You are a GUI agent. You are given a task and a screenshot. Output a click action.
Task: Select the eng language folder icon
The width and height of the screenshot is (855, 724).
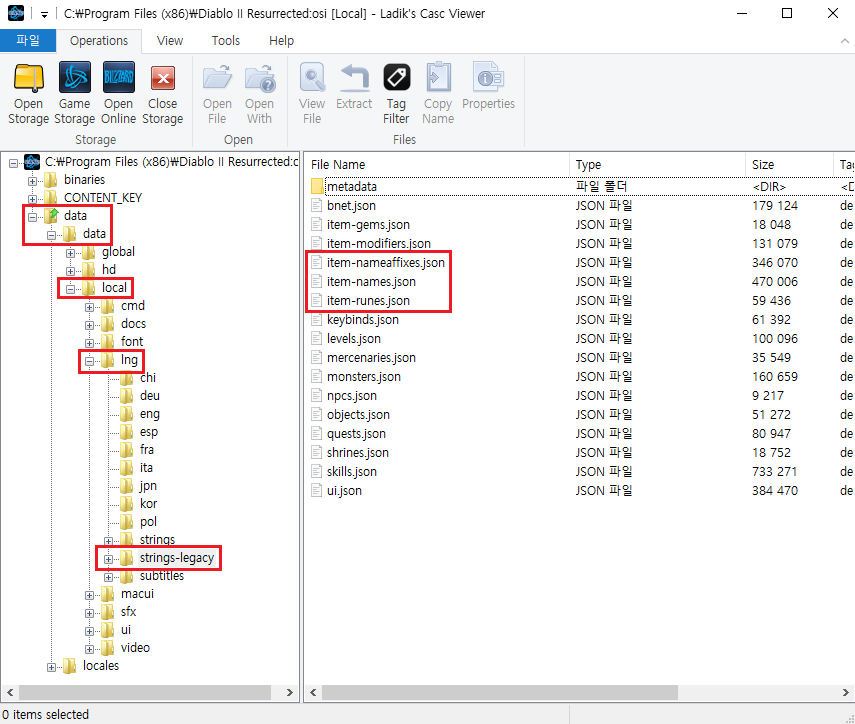click(127, 414)
